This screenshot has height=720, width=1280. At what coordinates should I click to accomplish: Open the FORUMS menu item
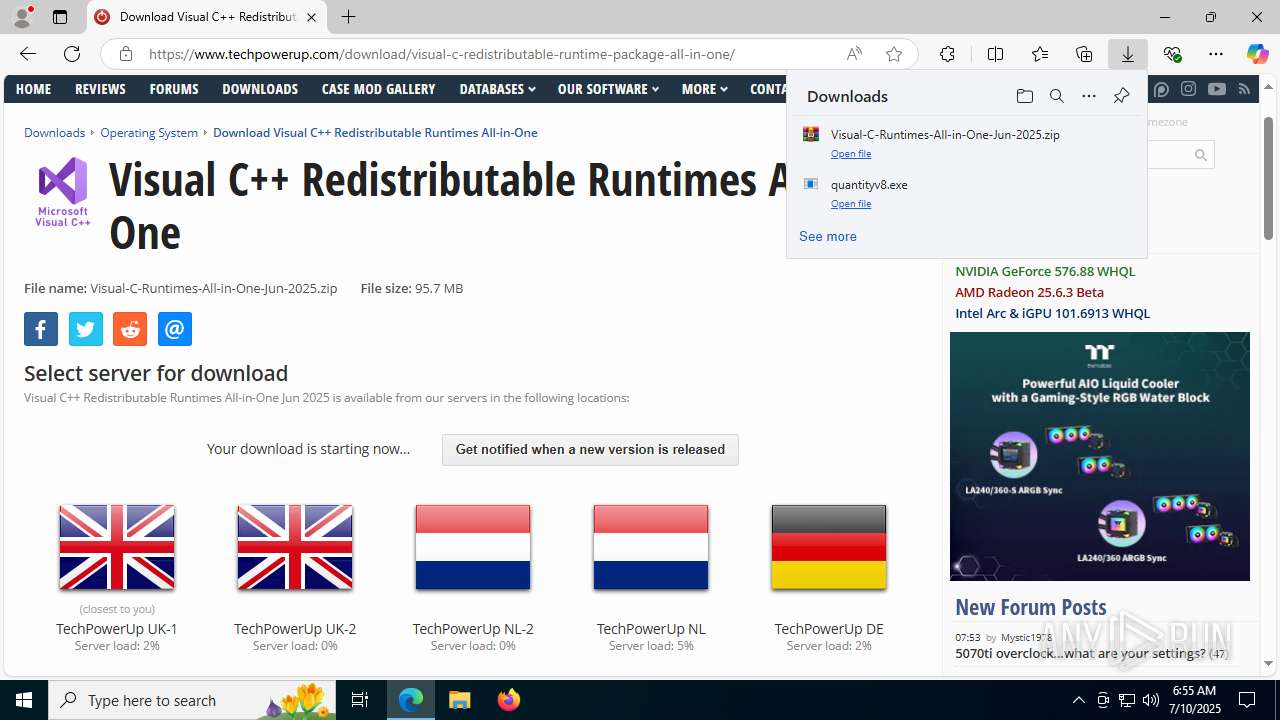(174, 89)
